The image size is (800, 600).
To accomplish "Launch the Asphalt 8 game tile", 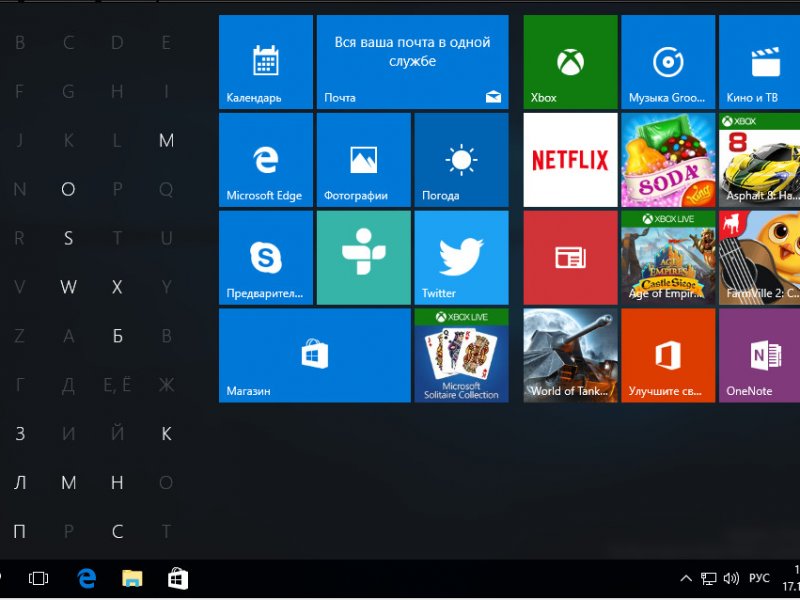I will pos(760,160).
